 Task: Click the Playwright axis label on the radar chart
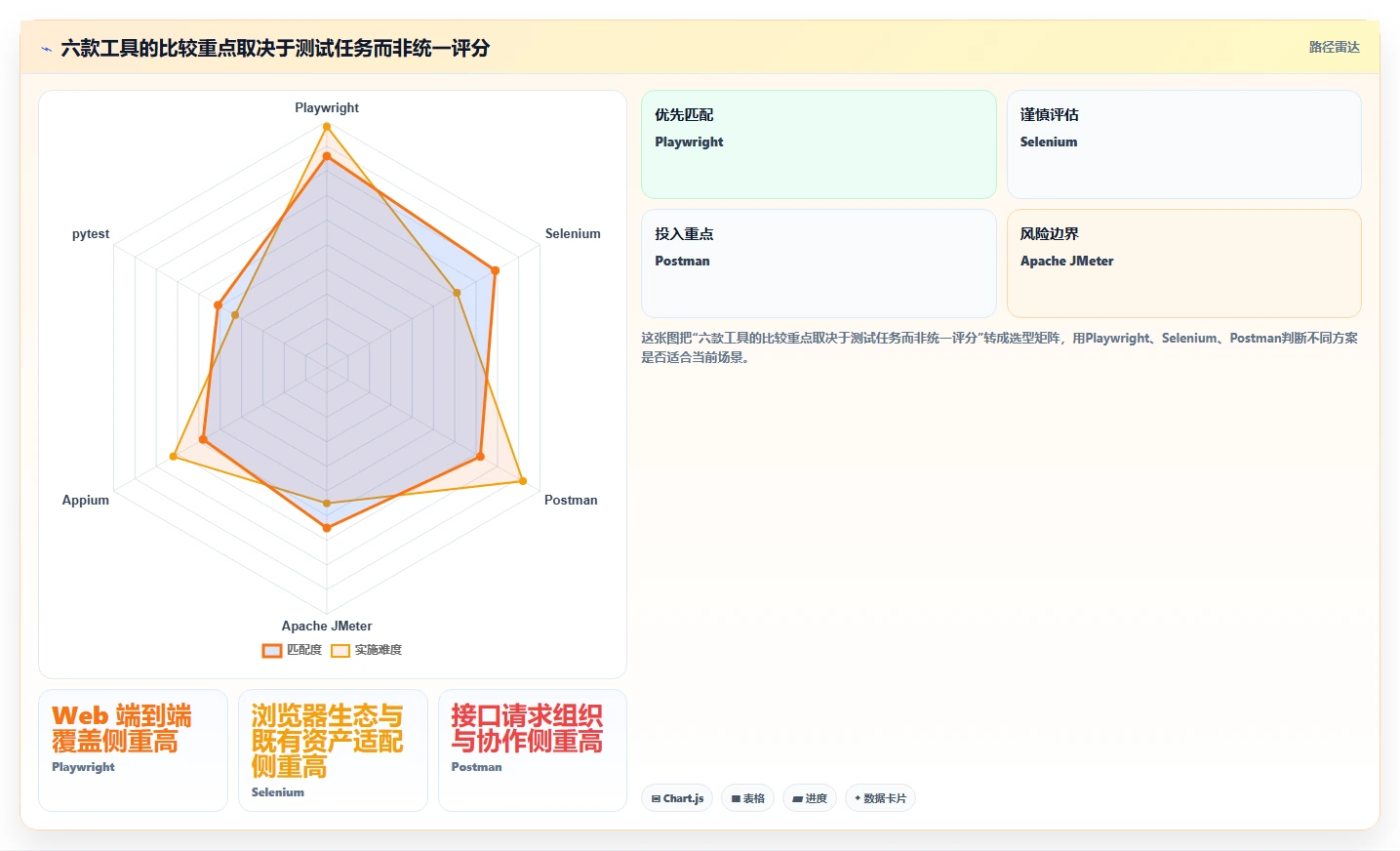(327, 107)
